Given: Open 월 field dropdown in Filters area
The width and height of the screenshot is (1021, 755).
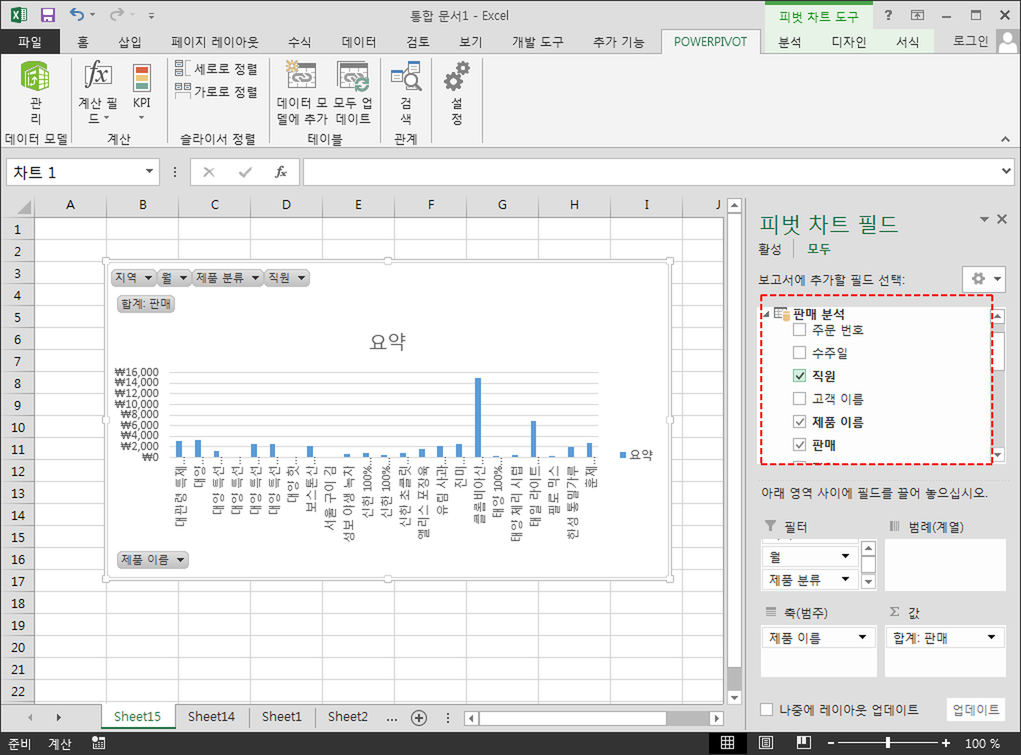Looking at the screenshot, I should [x=845, y=556].
